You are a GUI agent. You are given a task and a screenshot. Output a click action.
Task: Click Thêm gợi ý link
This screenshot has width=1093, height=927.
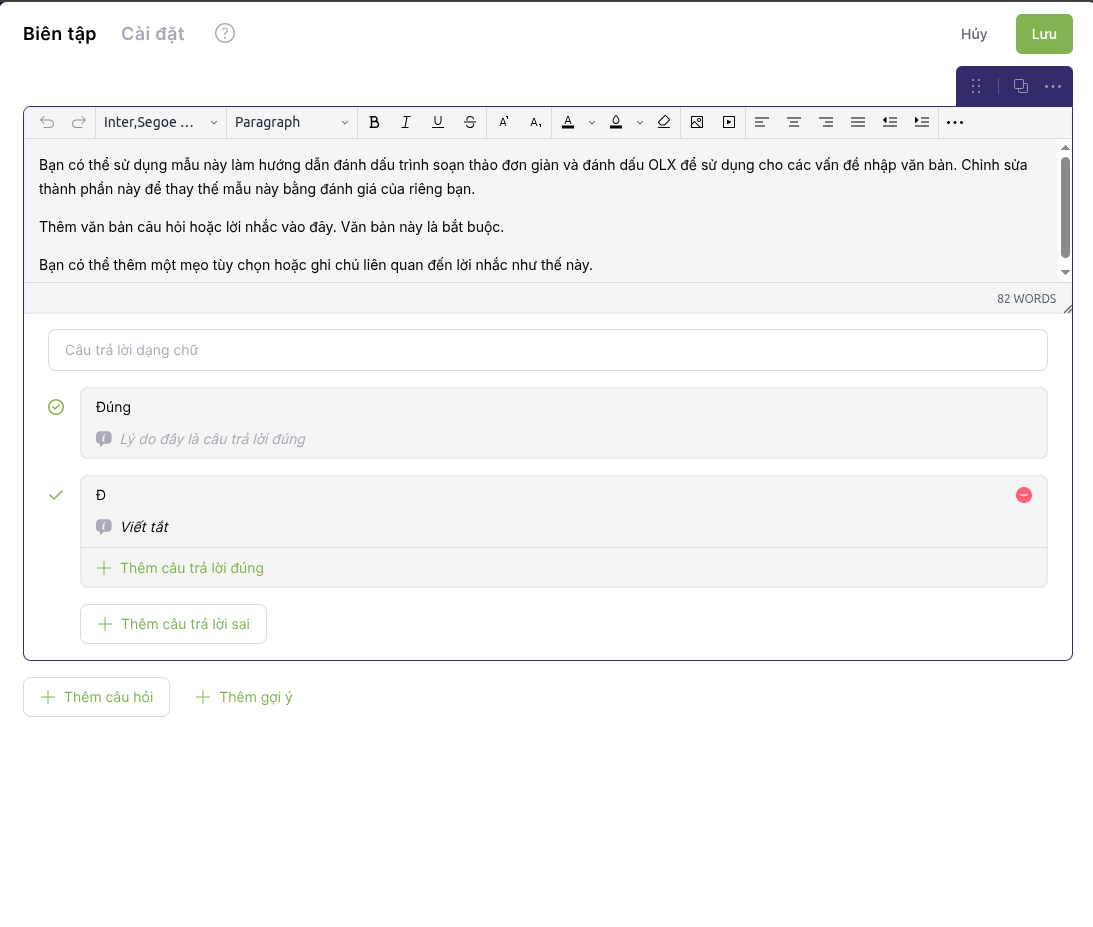(244, 698)
